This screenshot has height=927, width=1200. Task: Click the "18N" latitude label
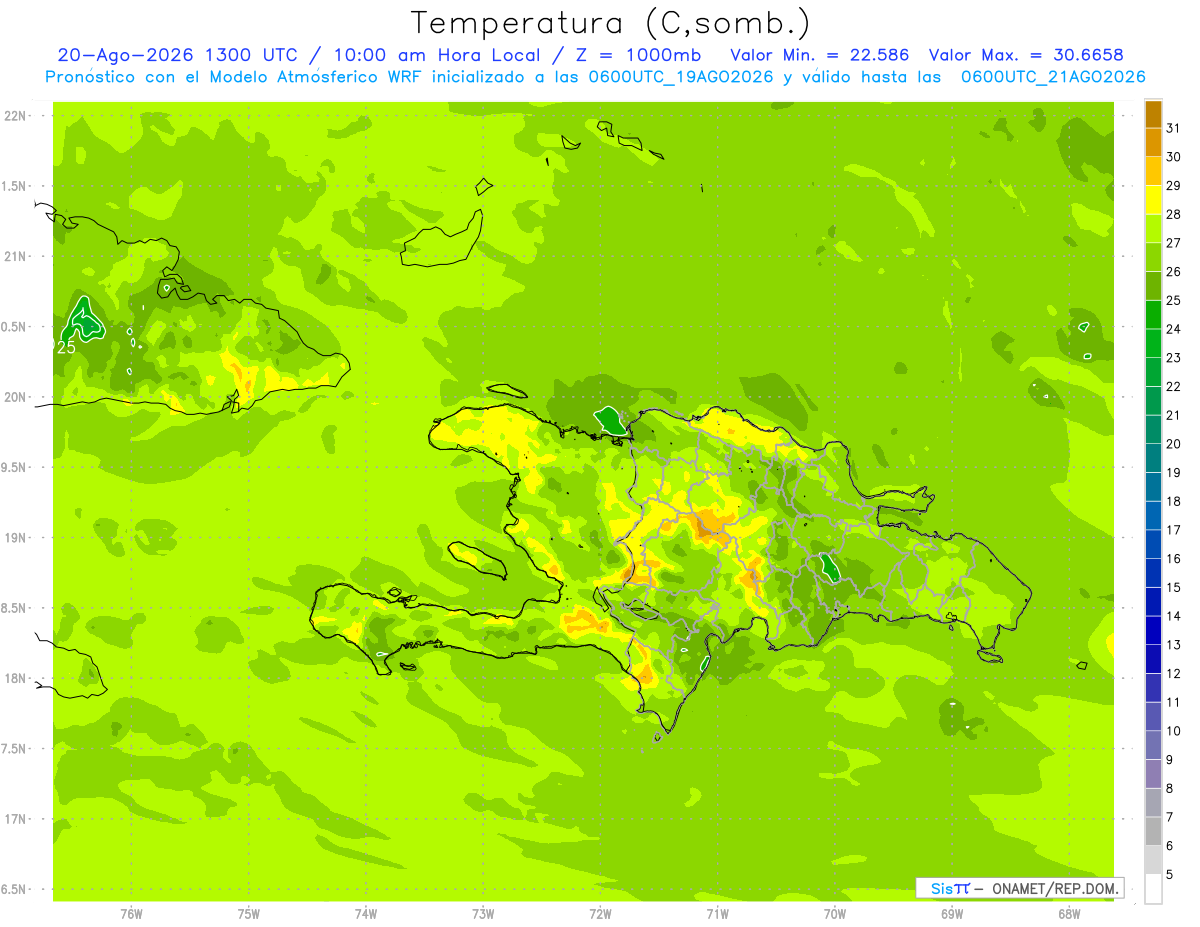pos(15,678)
